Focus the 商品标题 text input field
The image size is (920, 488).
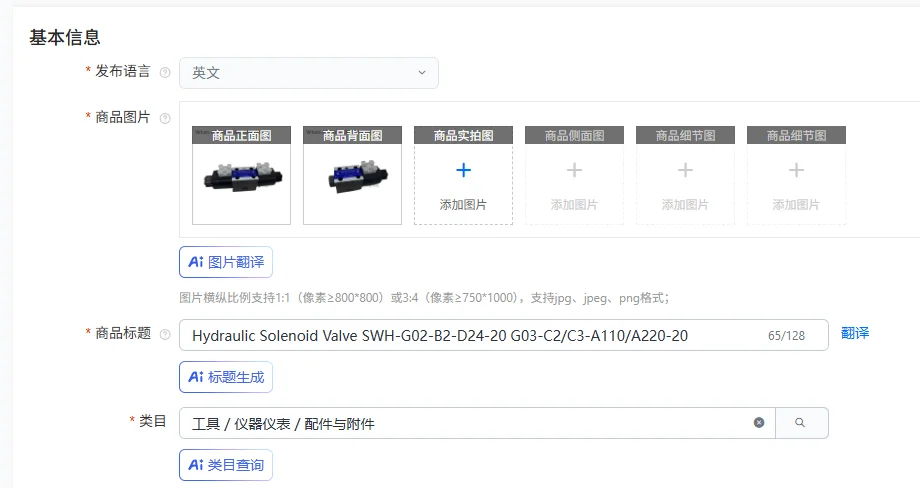(503, 335)
